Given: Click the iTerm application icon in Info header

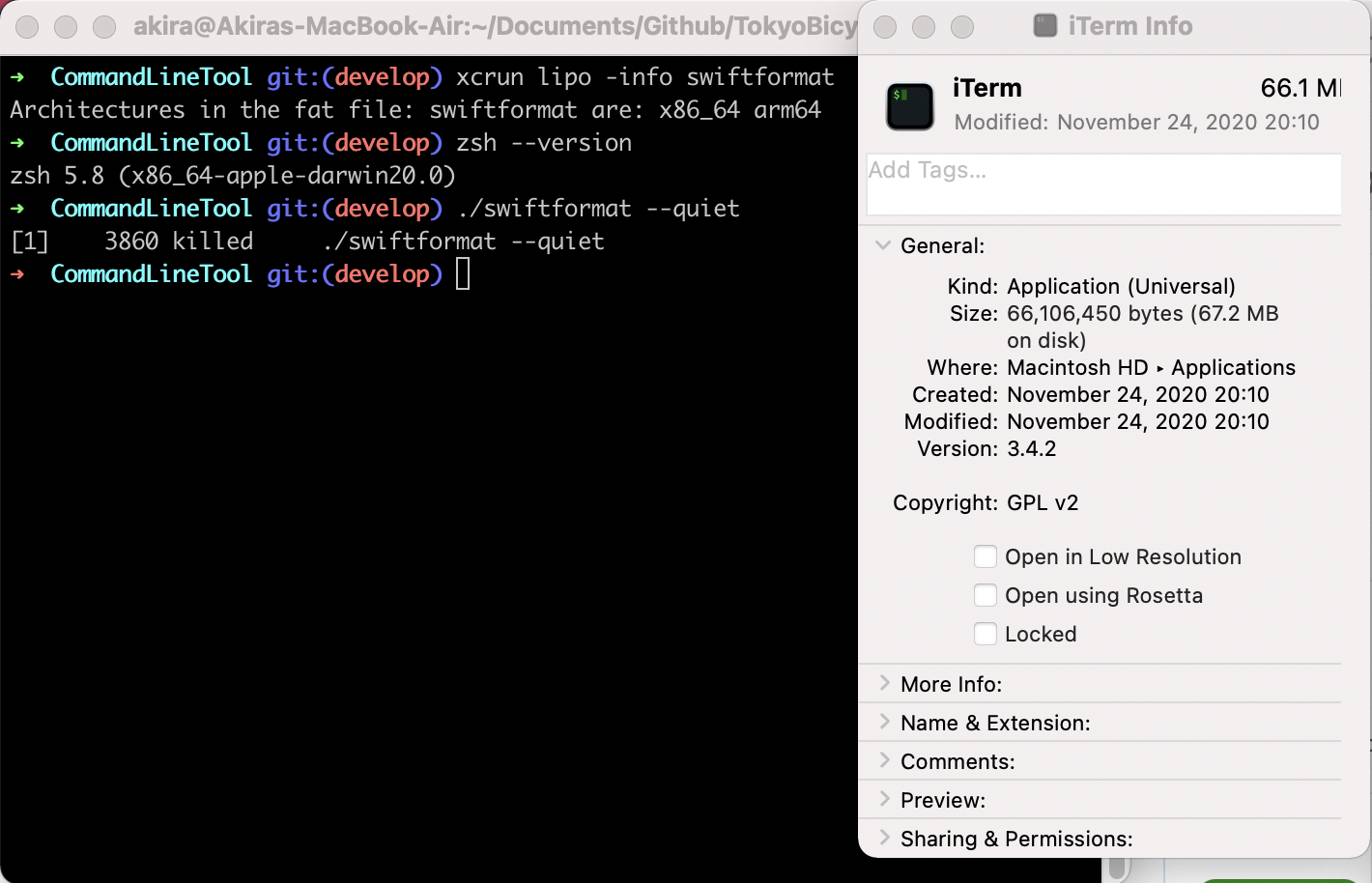Looking at the screenshot, I should tap(910, 106).
